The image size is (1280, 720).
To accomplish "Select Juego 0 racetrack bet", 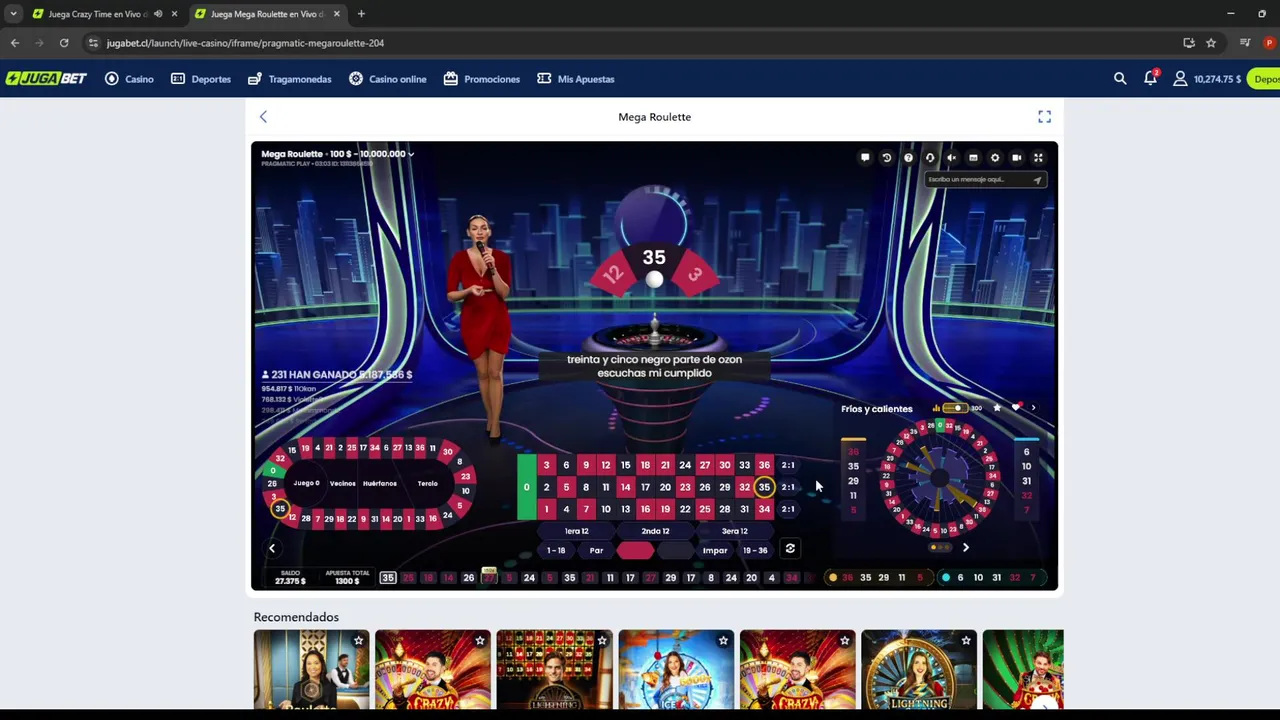I will (307, 483).
